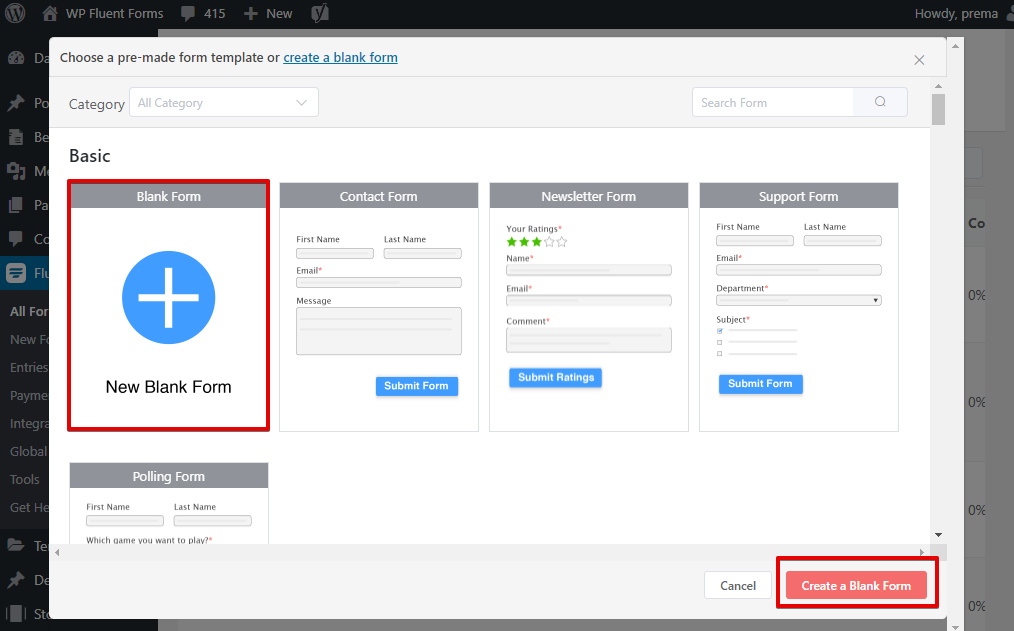Viewport: 1014px width, 631px height.
Task: Tick the second Subject checkbox in Support Form
Action: (720, 343)
